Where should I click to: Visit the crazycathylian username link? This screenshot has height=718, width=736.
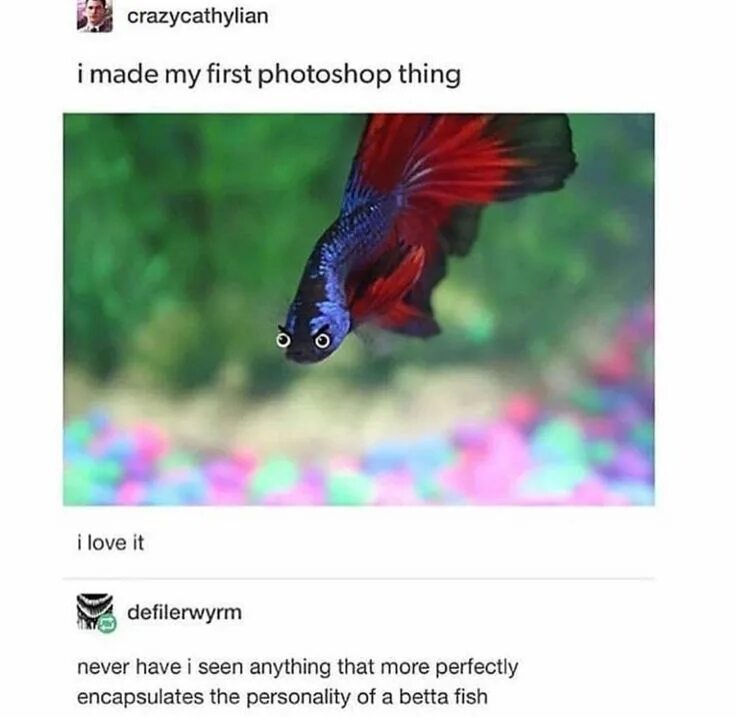point(198,16)
